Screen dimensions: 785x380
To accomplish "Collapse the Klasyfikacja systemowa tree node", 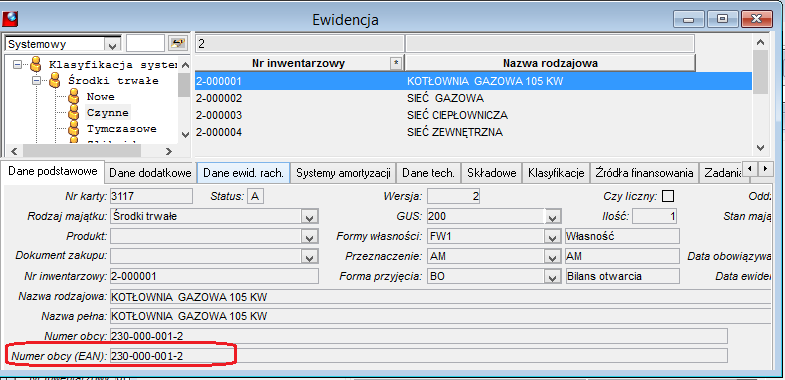I will (18, 65).
